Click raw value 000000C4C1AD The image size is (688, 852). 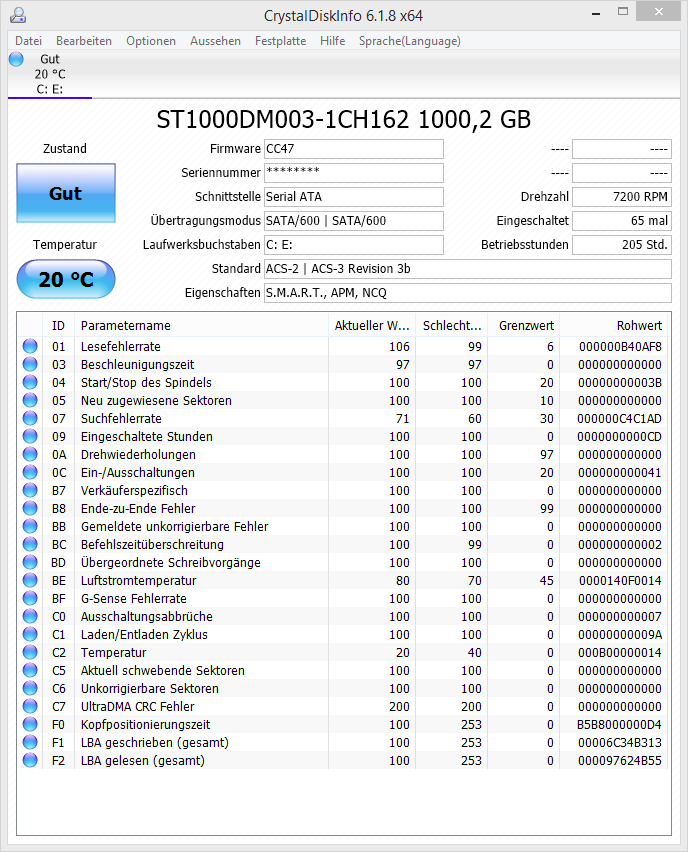coord(619,418)
